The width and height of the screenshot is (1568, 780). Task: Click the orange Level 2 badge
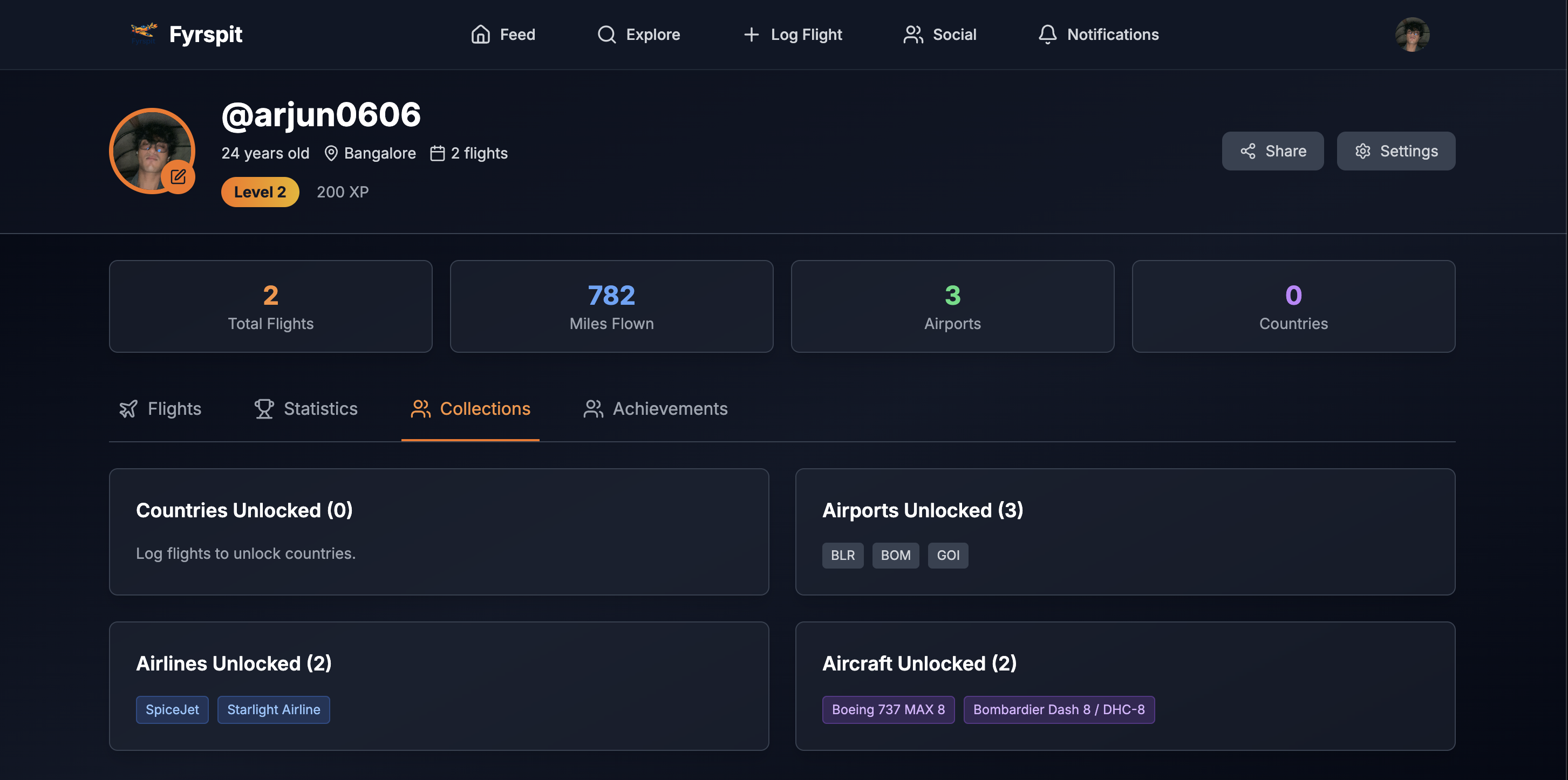pyautogui.click(x=260, y=192)
